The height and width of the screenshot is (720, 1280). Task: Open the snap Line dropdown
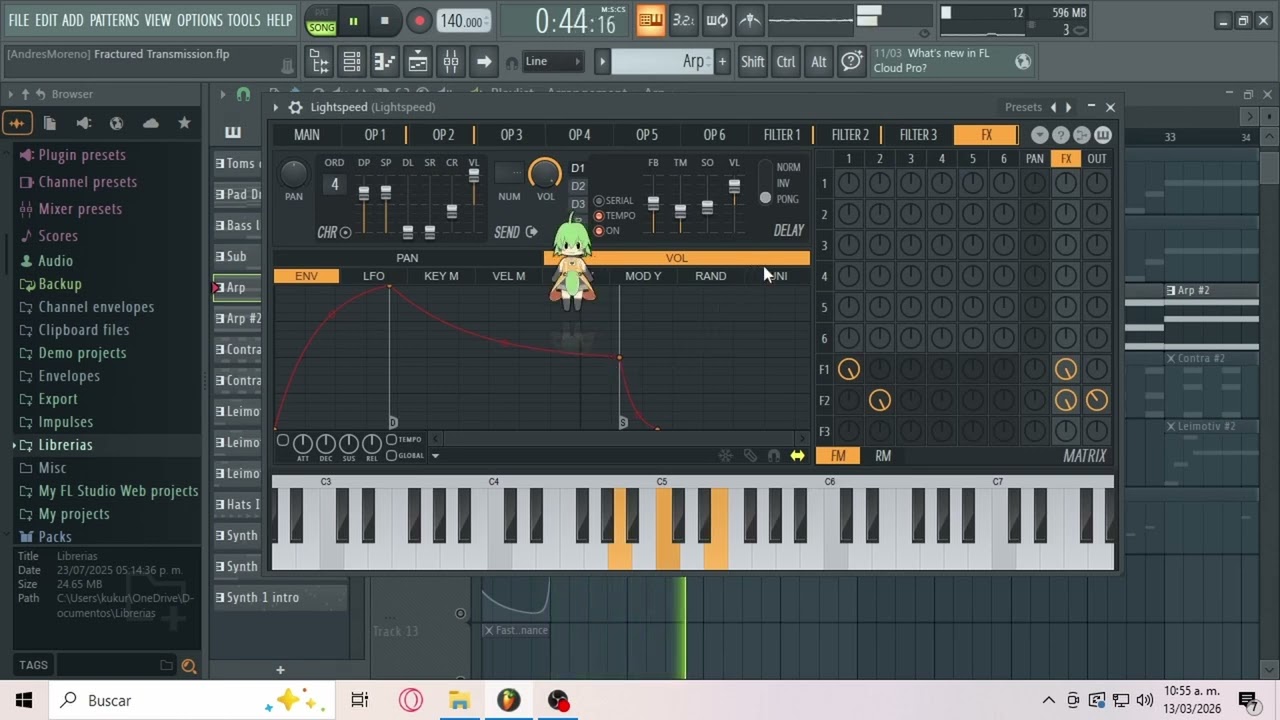[x=553, y=62]
